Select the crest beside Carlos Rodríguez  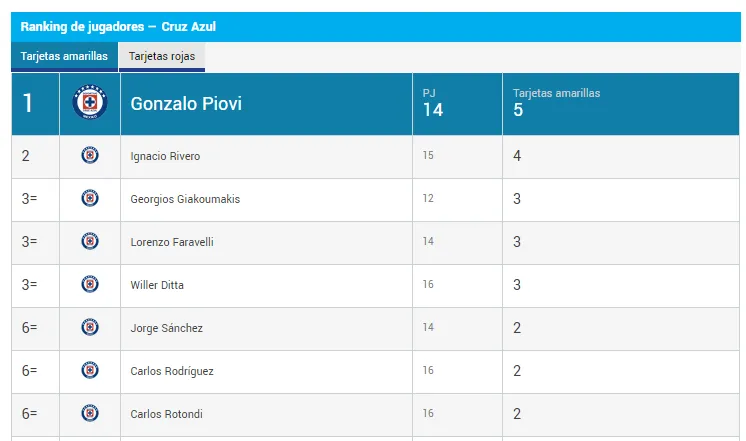coord(90,371)
